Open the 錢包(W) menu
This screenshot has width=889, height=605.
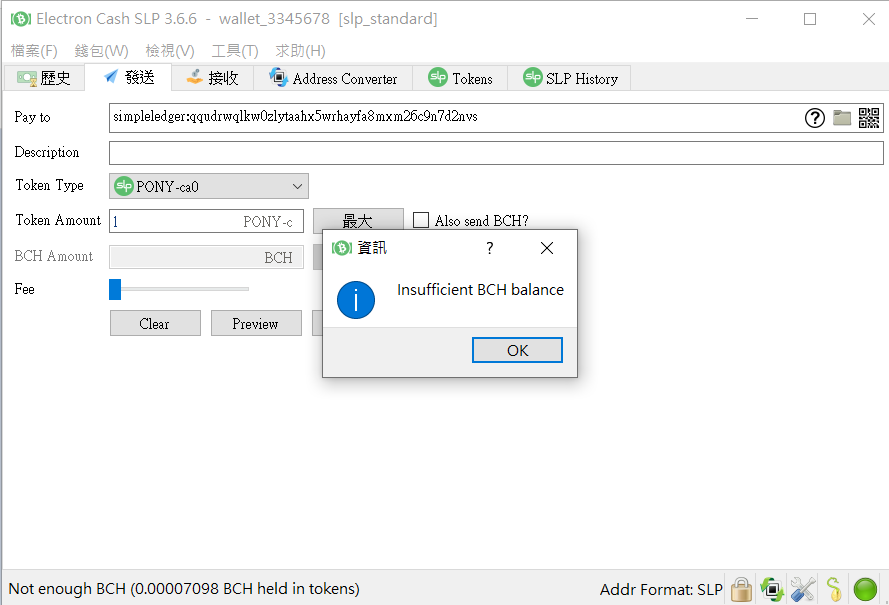pos(101,51)
